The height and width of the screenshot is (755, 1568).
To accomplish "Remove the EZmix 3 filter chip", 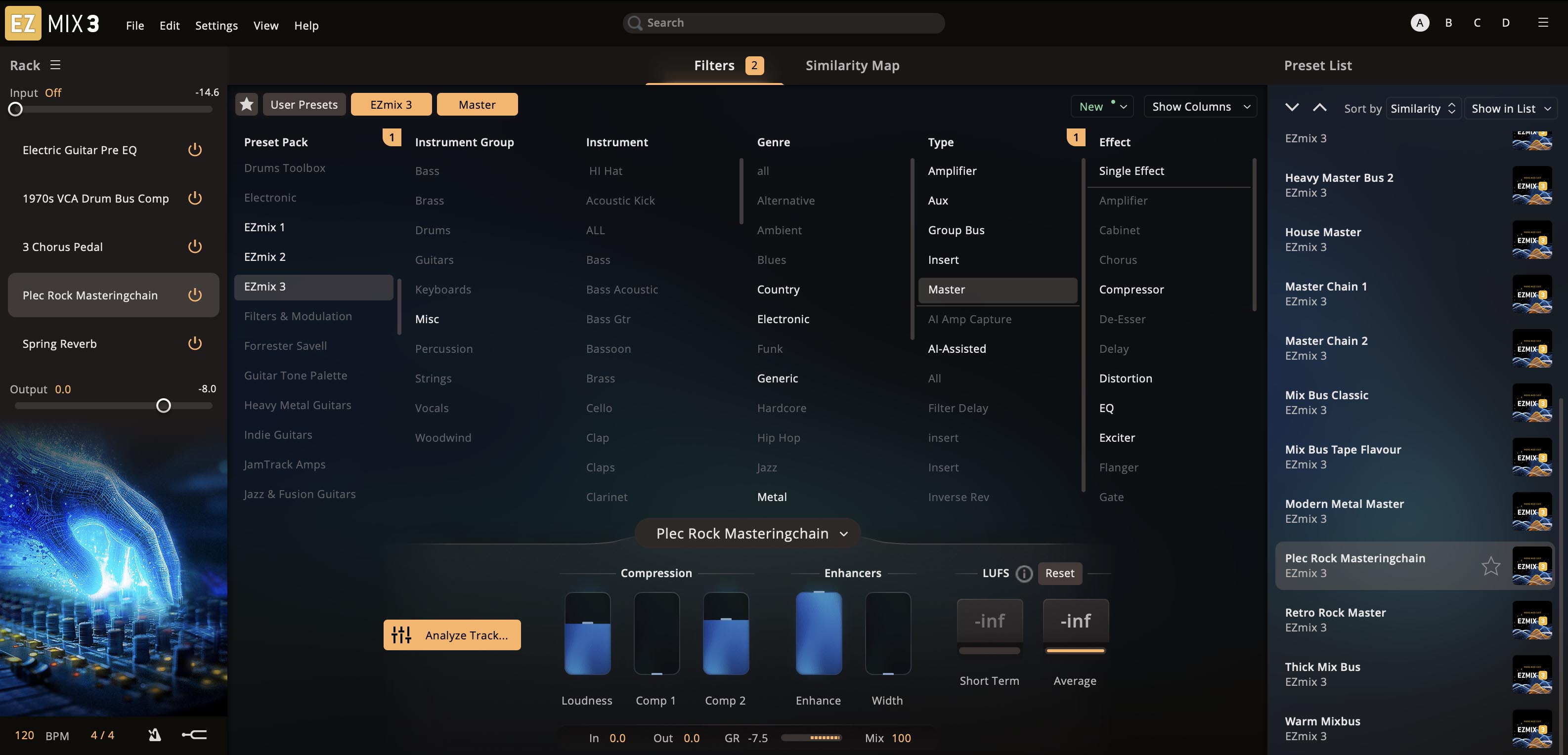I will tap(391, 105).
